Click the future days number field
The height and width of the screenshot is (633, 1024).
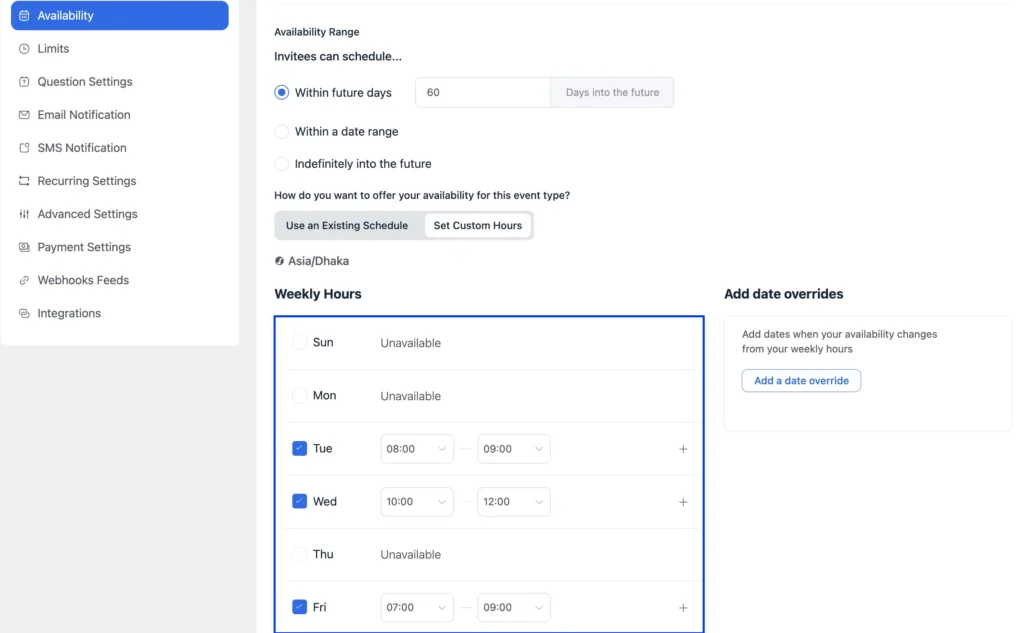482,93
